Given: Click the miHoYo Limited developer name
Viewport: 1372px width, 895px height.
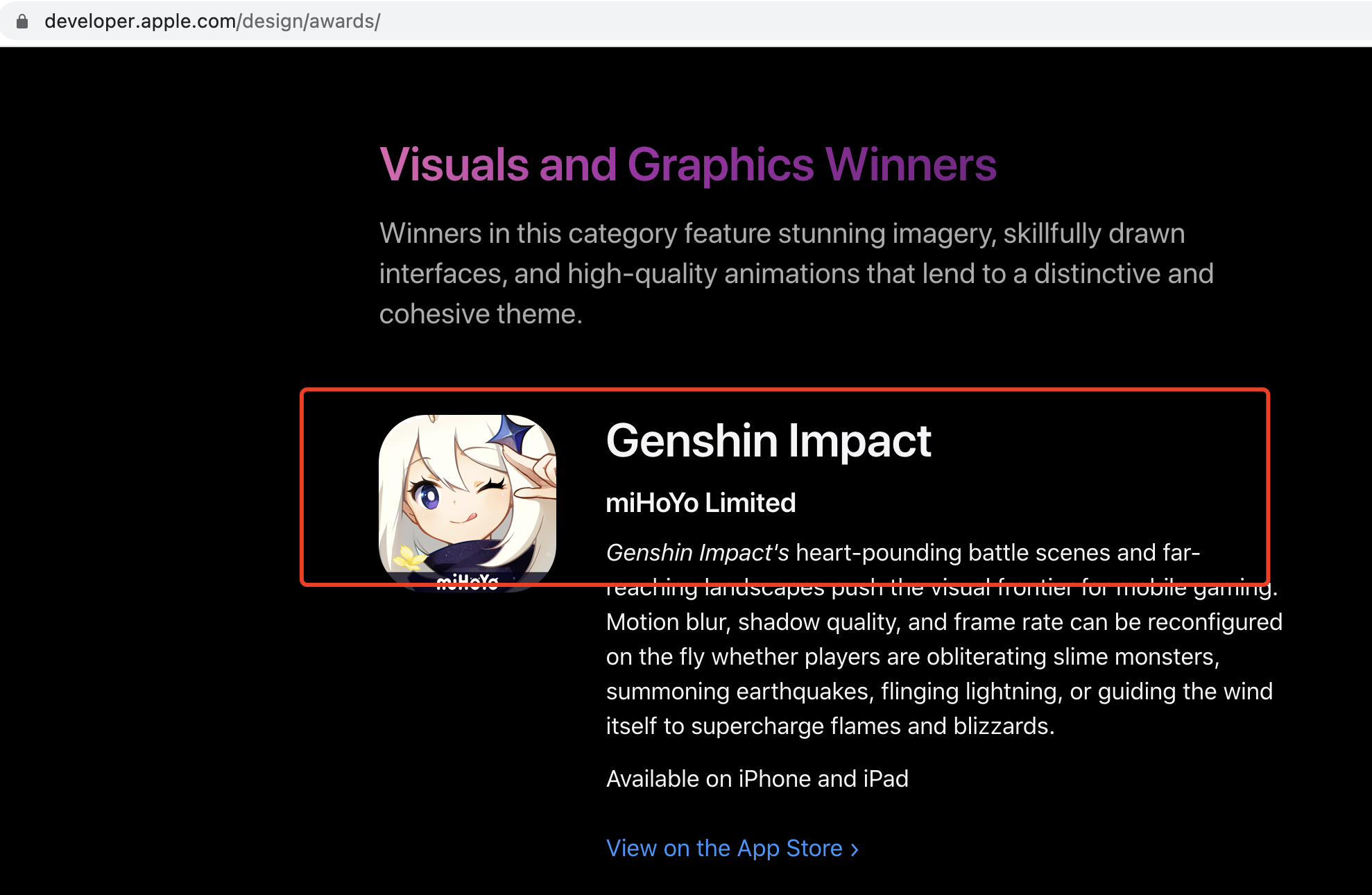Looking at the screenshot, I should (x=701, y=503).
